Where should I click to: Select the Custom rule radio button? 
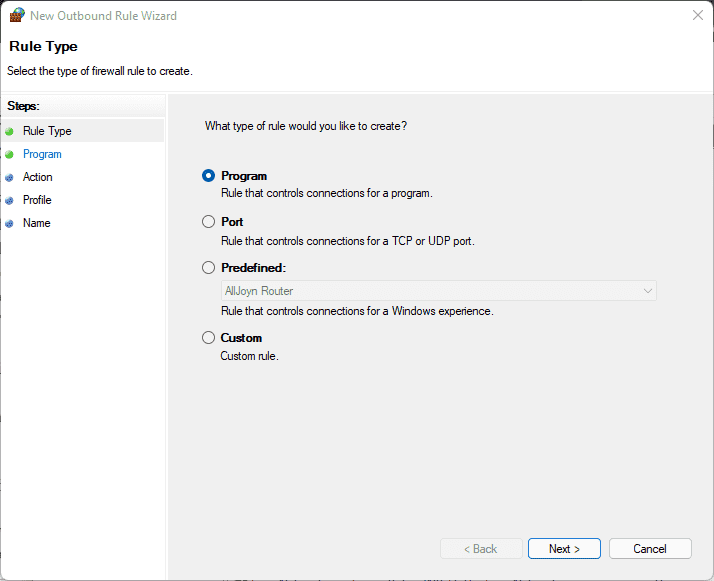[x=209, y=338]
